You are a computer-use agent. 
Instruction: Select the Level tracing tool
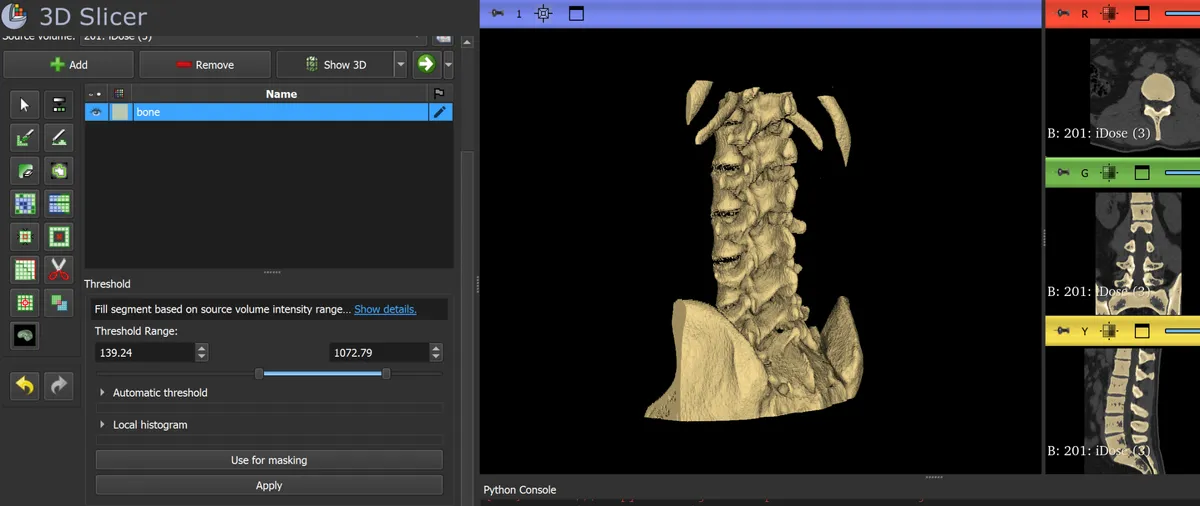[59, 171]
